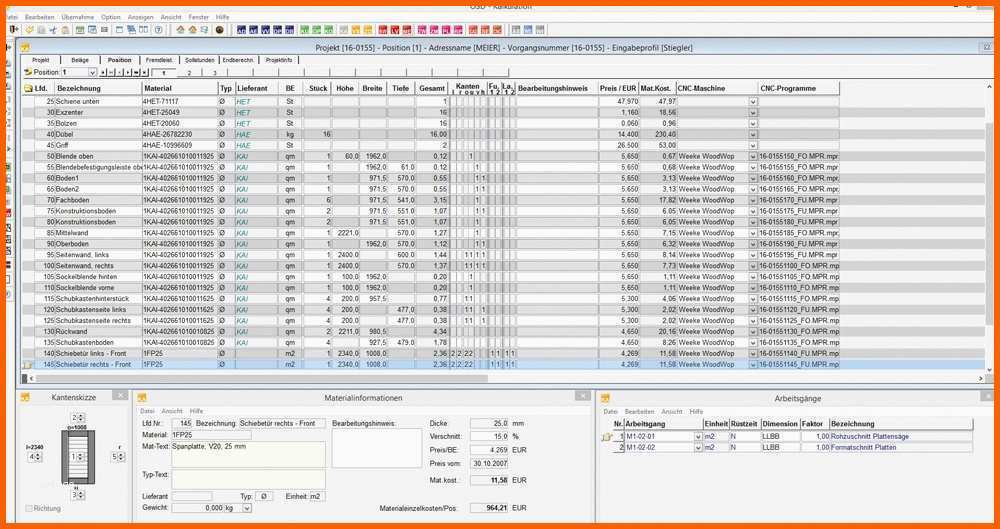Click the Material column header
This screenshot has height=529, width=1000.
(180, 88)
